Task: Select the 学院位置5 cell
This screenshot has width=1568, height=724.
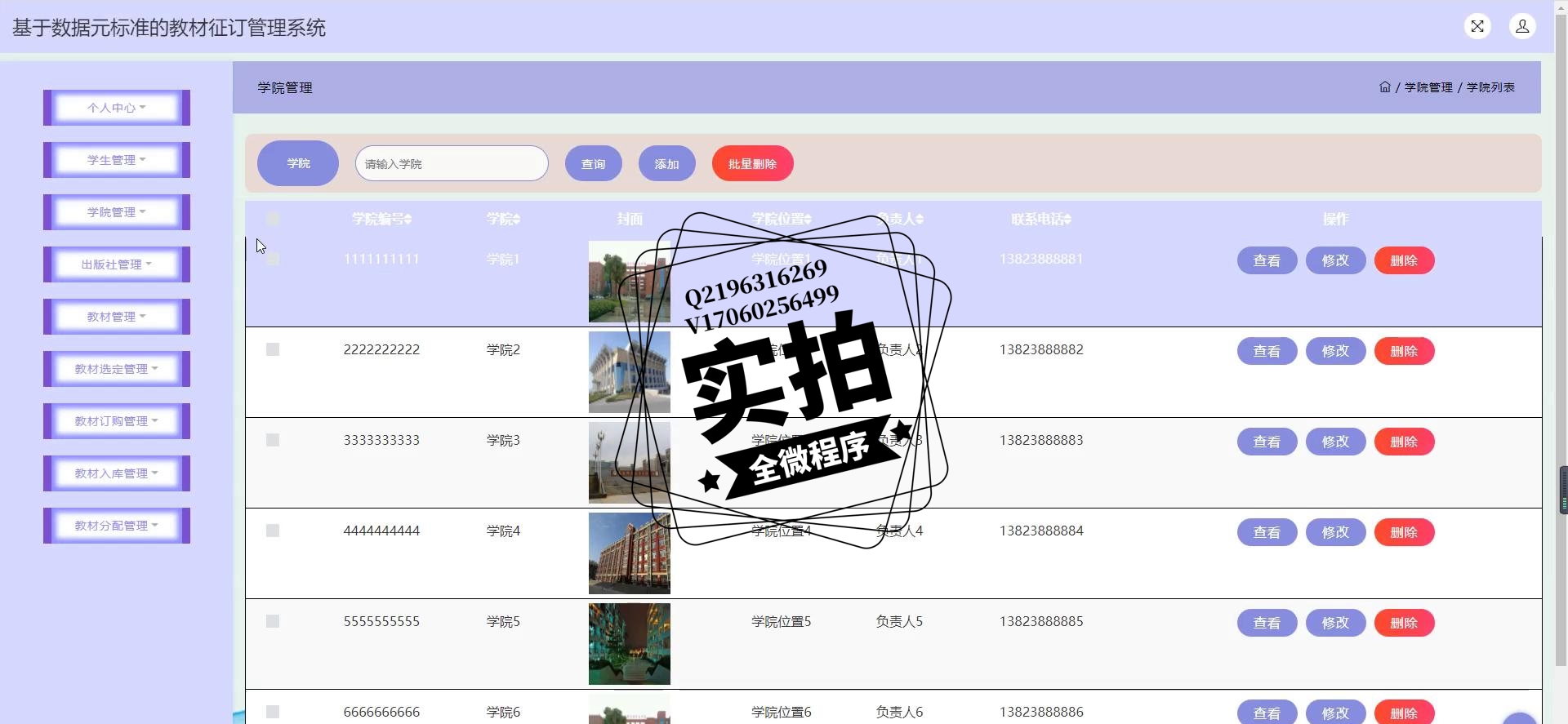Action: (x=782, y=621)
